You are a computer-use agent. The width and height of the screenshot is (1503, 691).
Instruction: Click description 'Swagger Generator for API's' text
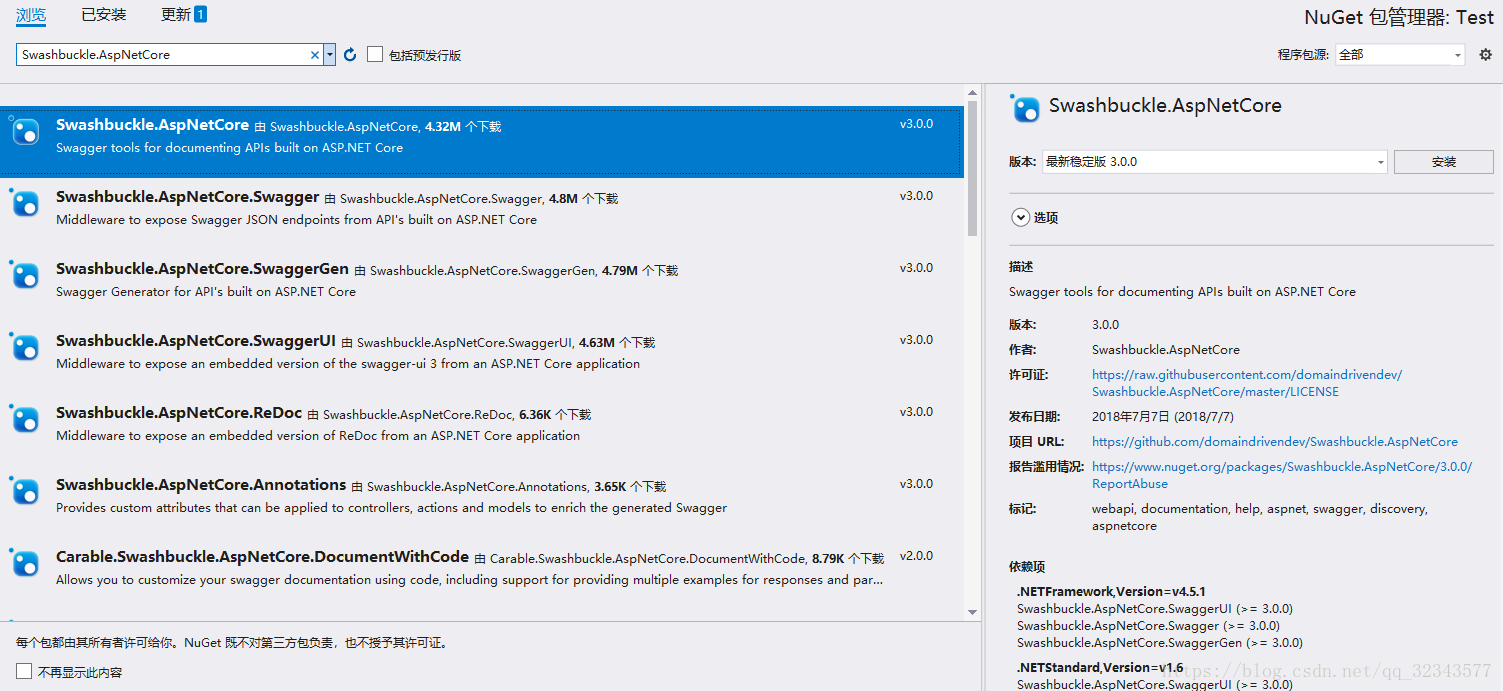[x=206, y=292]
